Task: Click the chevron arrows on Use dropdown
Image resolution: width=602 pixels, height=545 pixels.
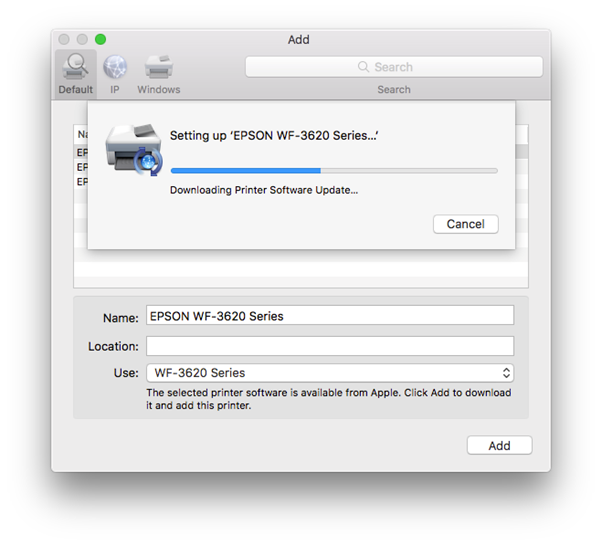Action: [506, 373]
